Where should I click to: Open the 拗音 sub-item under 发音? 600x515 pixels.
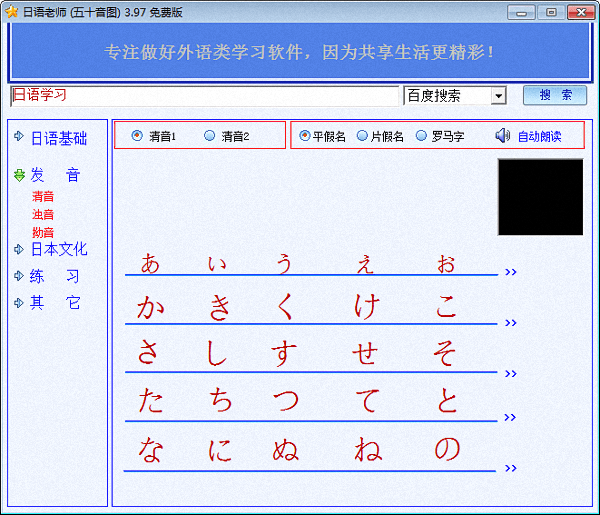(43, 232)
